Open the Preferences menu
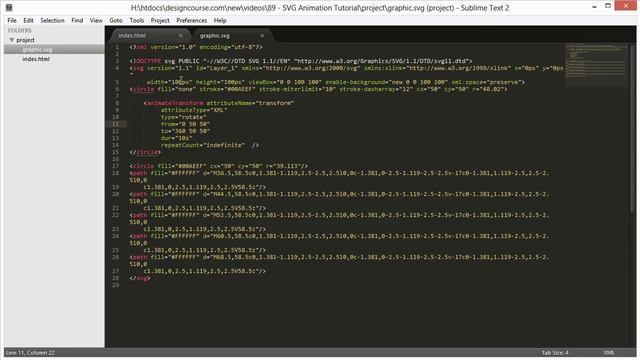 coord(191,20)
